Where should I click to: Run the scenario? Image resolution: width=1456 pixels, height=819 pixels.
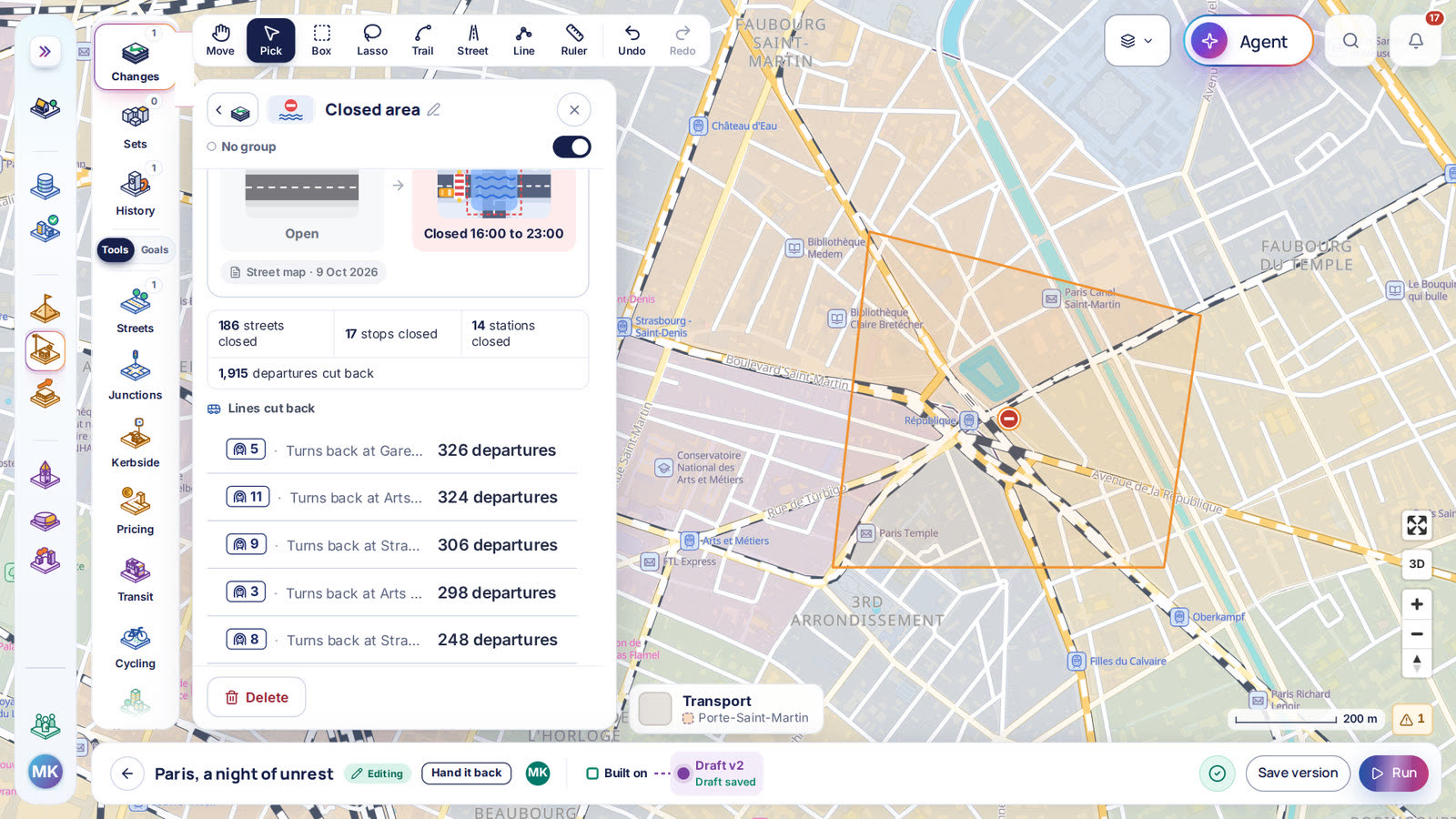pyautogui.click(x=1393, y=773)
